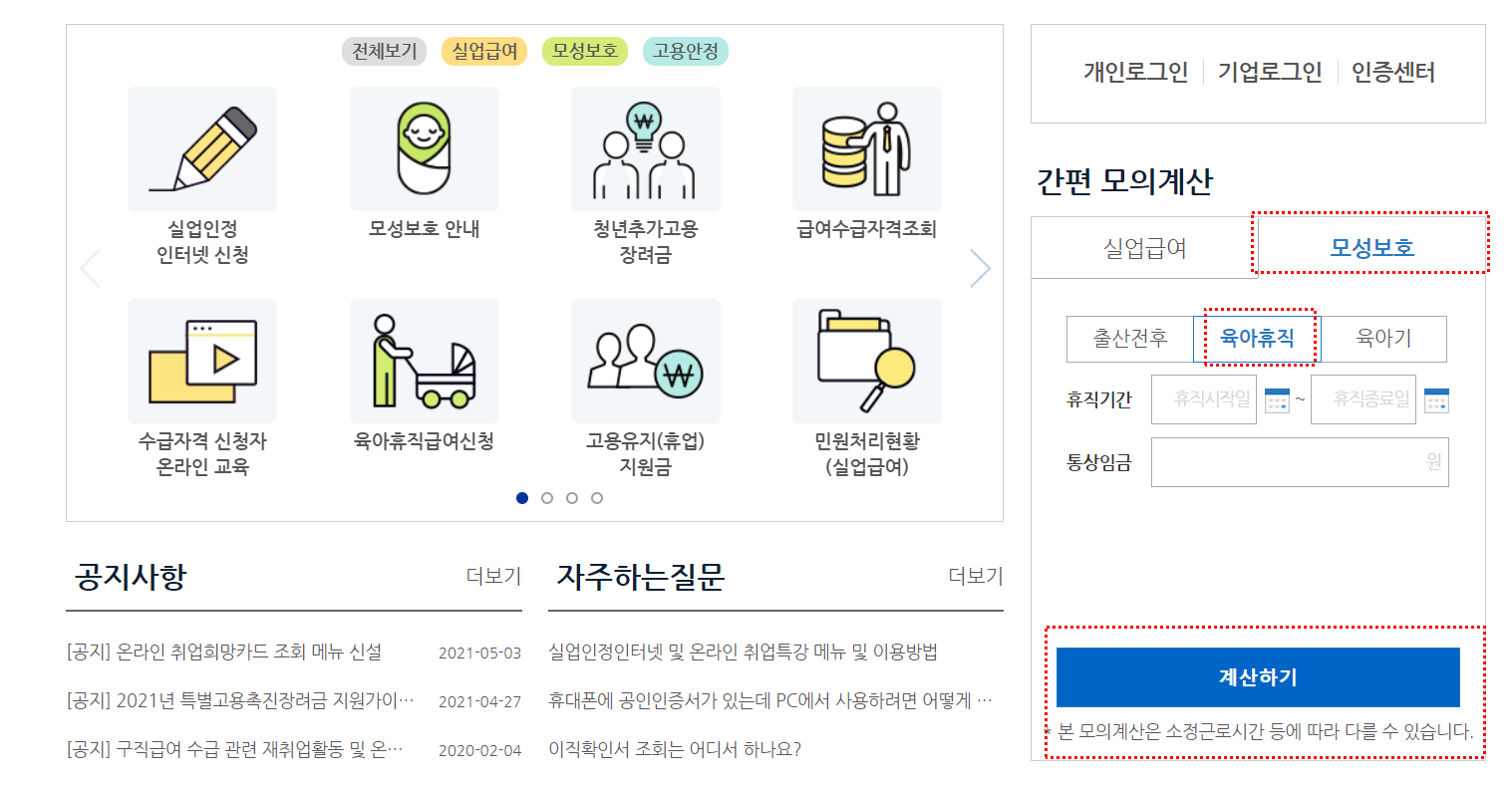Select the 고용유지(휴업) 지원금 icon
The image size is (1512, 786).
tap(645, 361)
